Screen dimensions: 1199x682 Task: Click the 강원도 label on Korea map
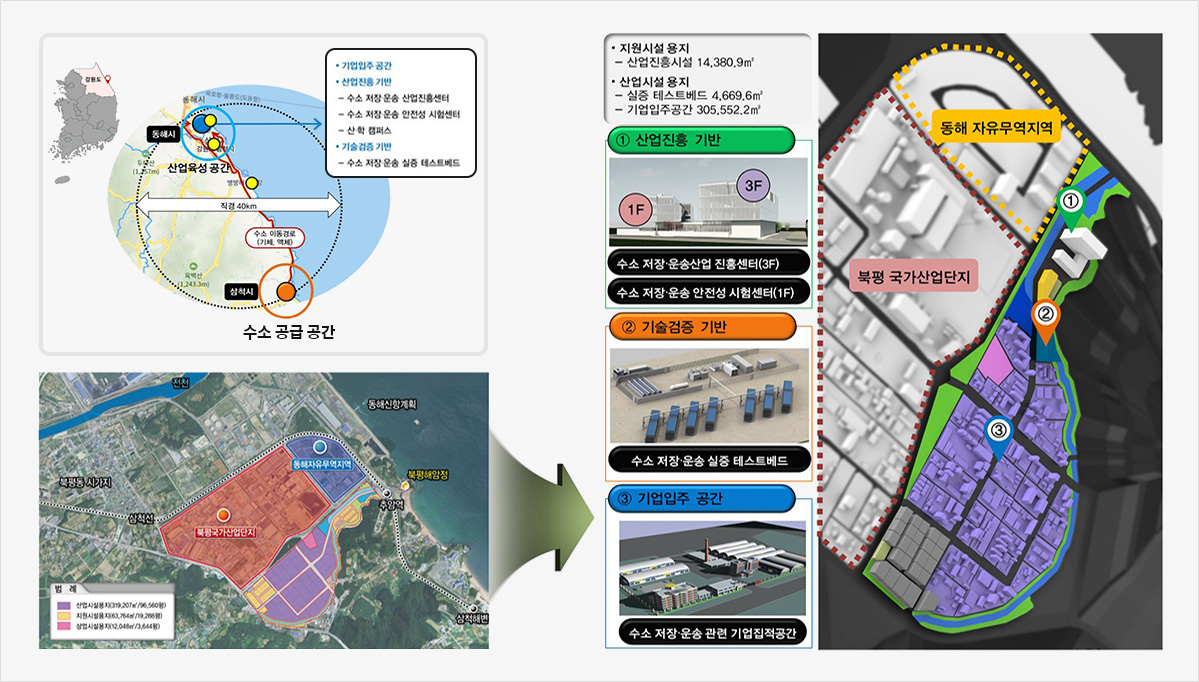click(94, 79)
